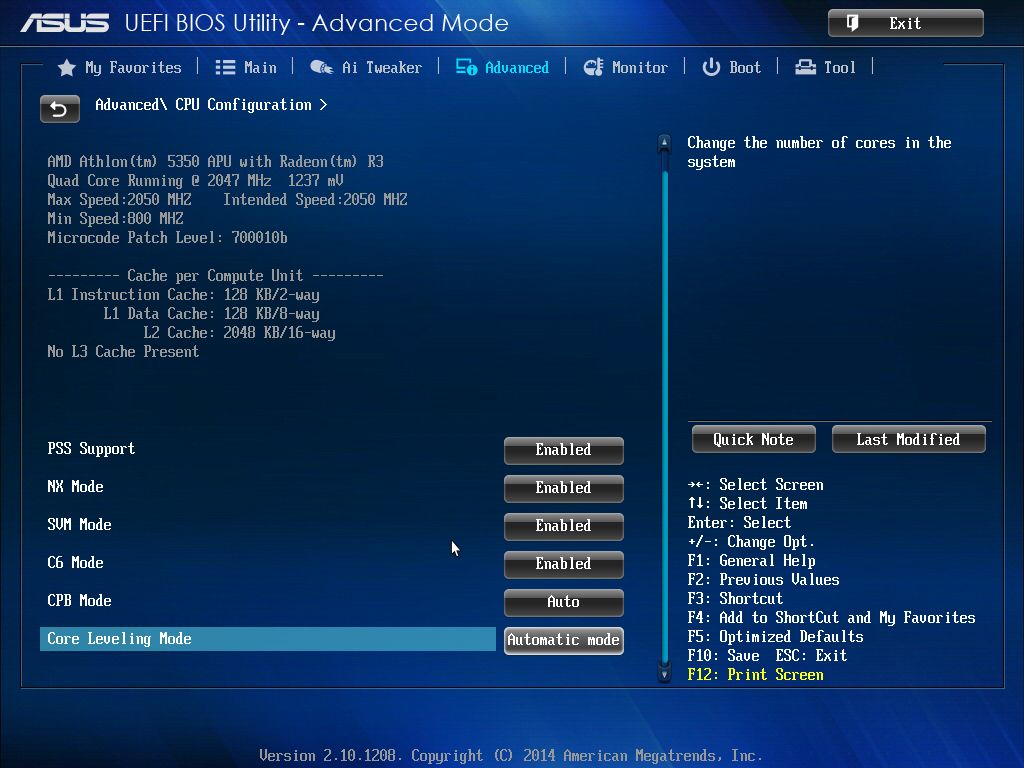Image resolution: width=1024 pixels, height=768 pixels.
Task: Show Last Modified settings
Action: [908, 439]
